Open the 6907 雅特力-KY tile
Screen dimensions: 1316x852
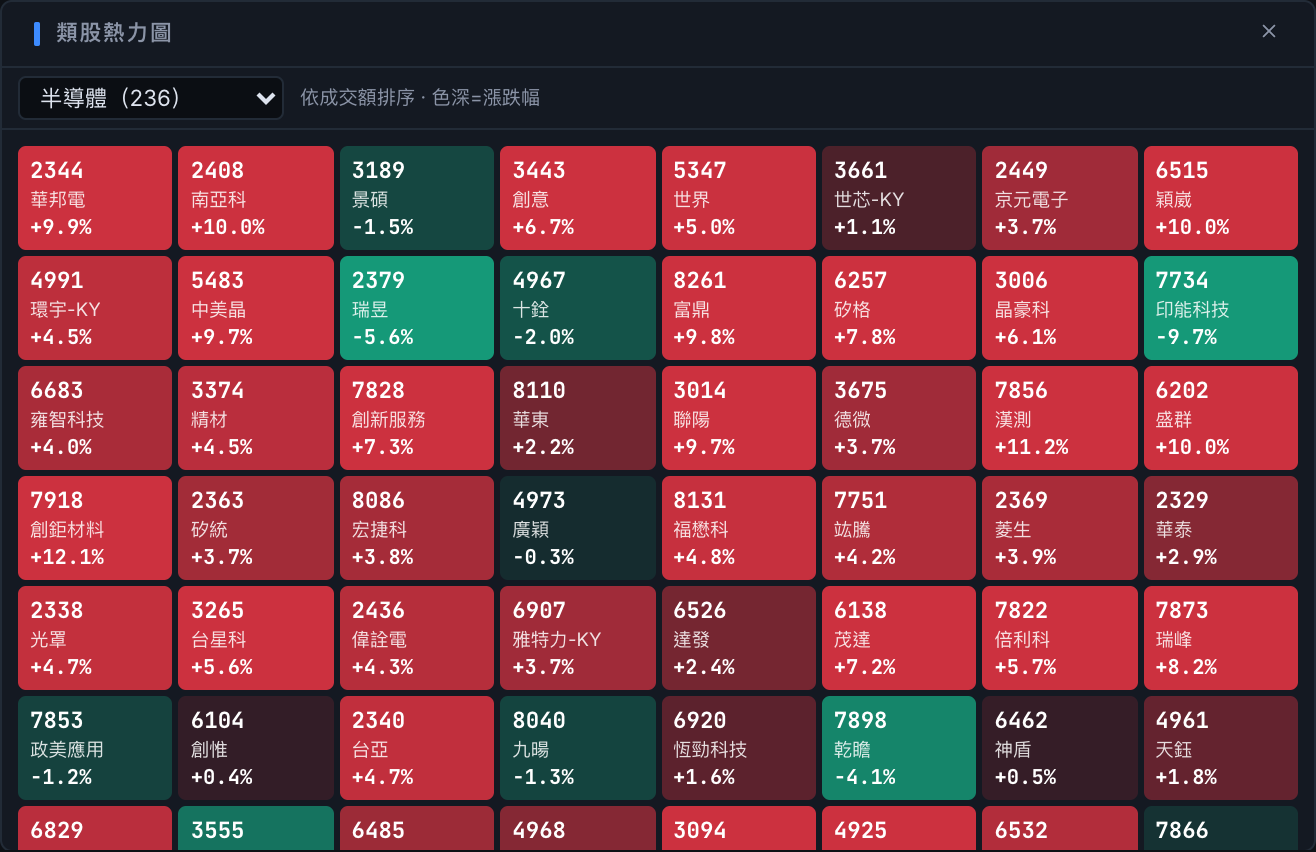point(578,638)
